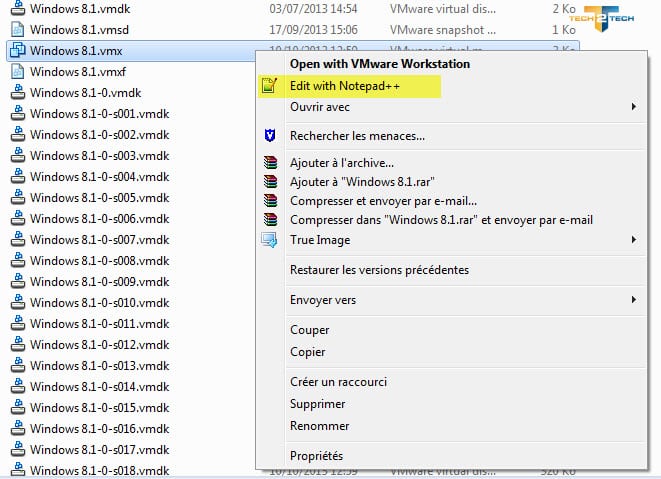Image resolution: width=661 pixels, height=479 pixels.
Task: Click the icon of Windows 8.1-0-s011.vmdk
Action: pos(17,323)
